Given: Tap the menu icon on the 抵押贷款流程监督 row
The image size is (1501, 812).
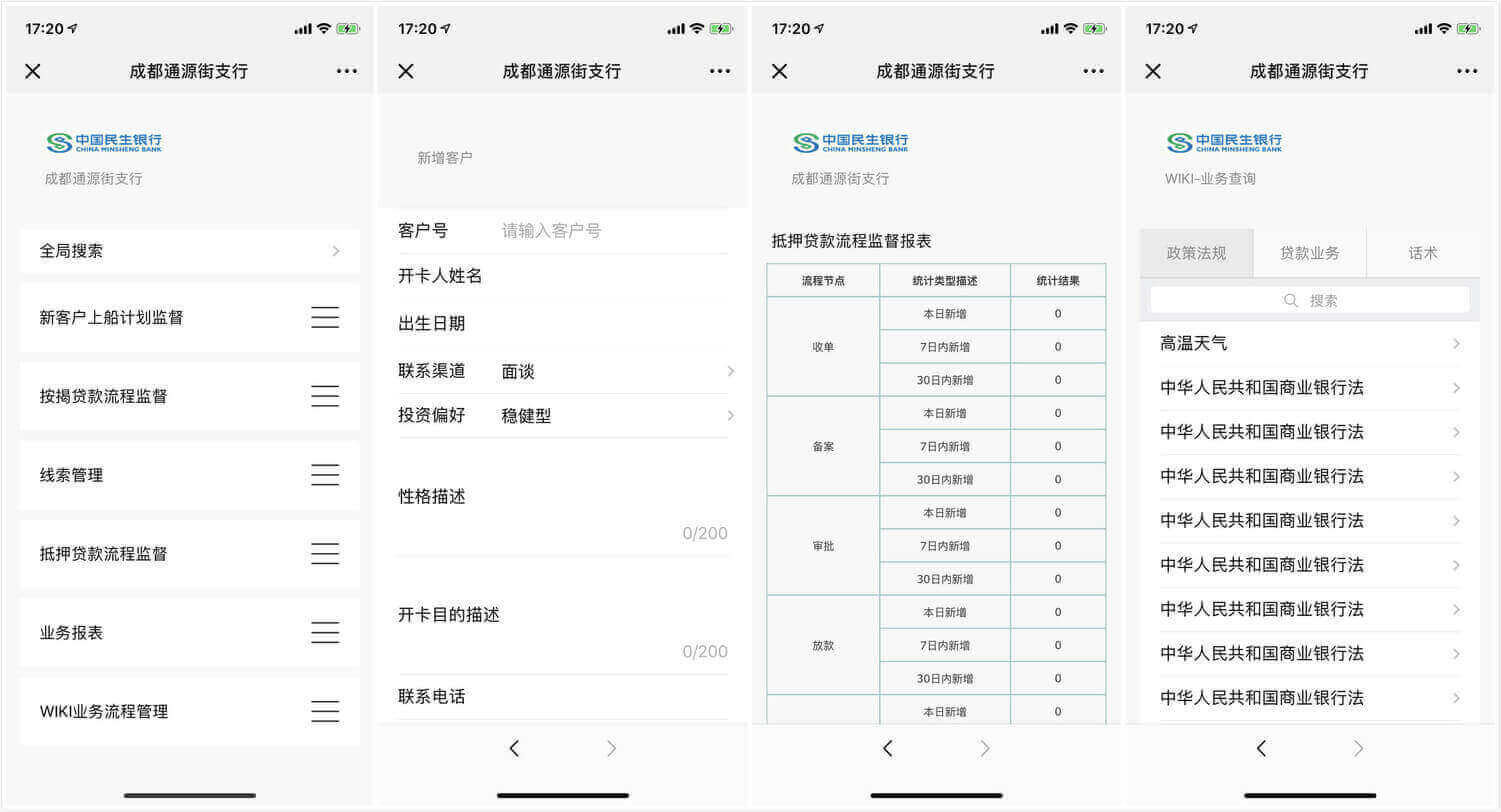Looking at the screenshot, I should (325, 554).
